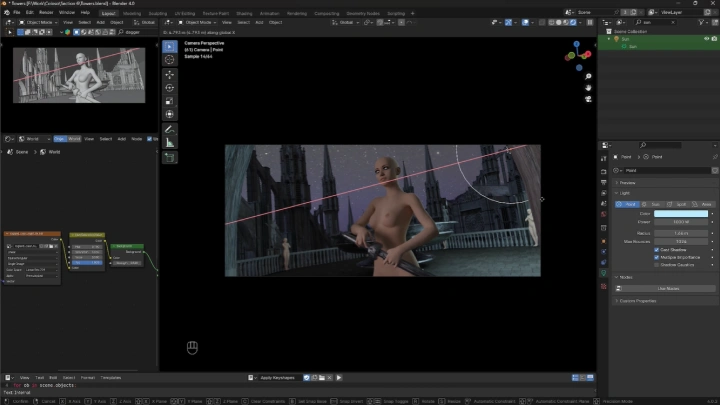Open the Object Constraints properties tab

click(603, 262)
